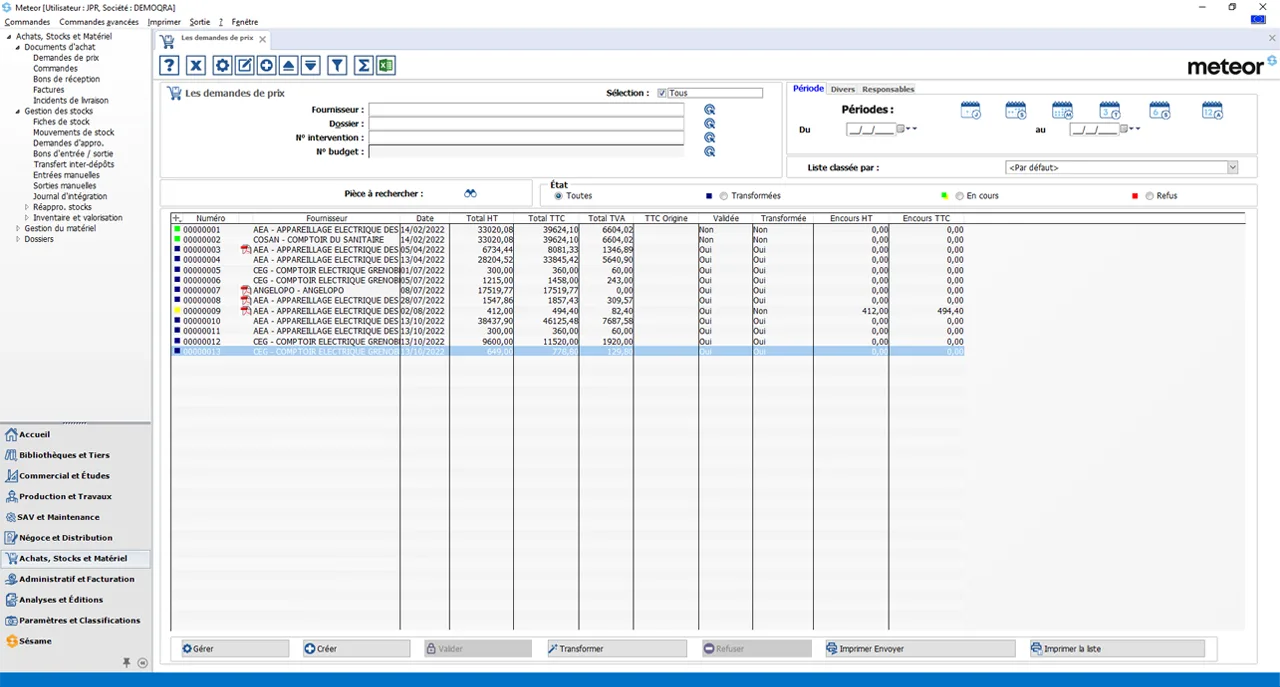Open the Commandes avancées menu

click(99, 22)
